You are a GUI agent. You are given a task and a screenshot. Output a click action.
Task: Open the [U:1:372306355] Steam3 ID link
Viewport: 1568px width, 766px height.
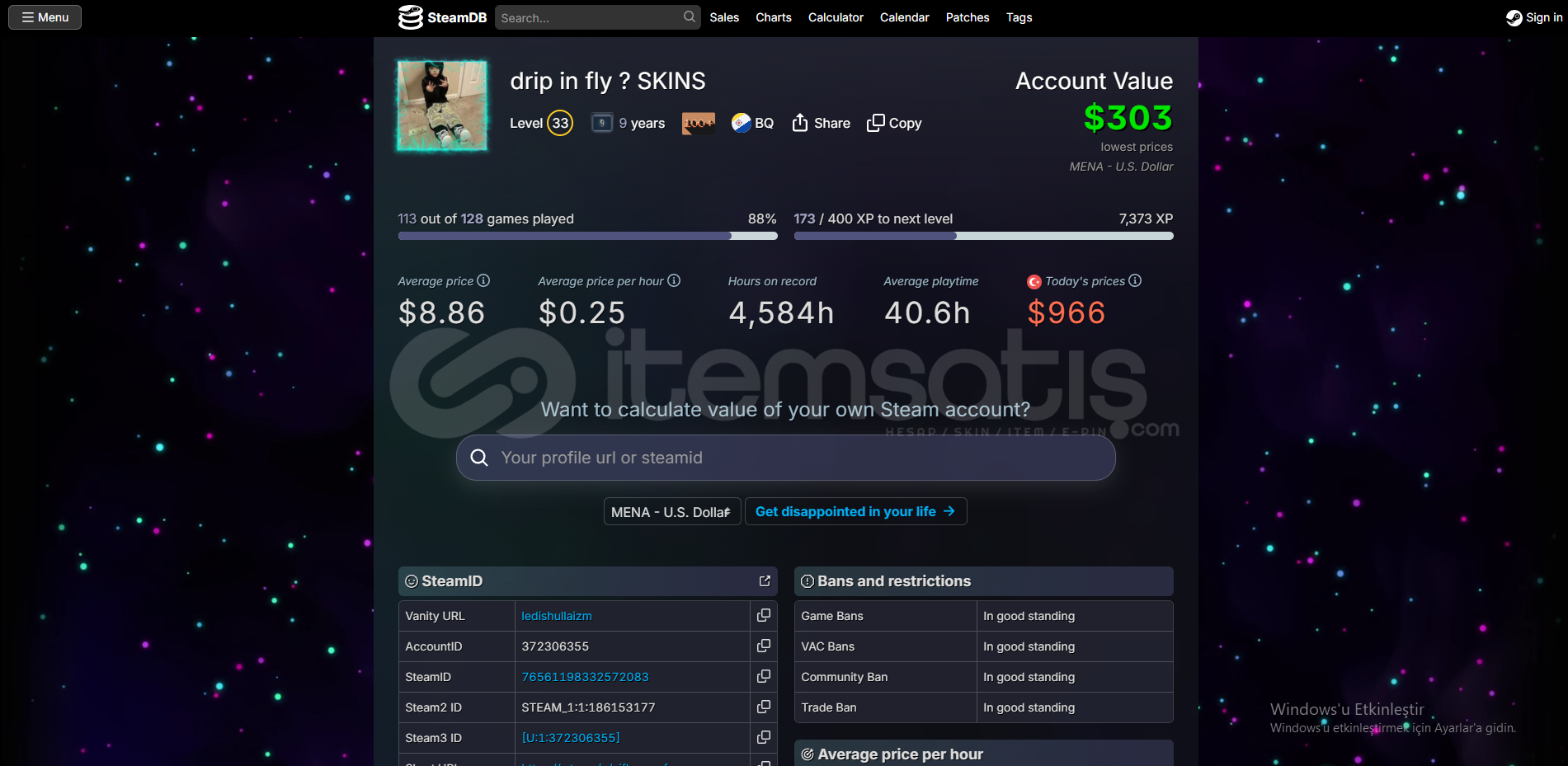[x=571, y=738]
